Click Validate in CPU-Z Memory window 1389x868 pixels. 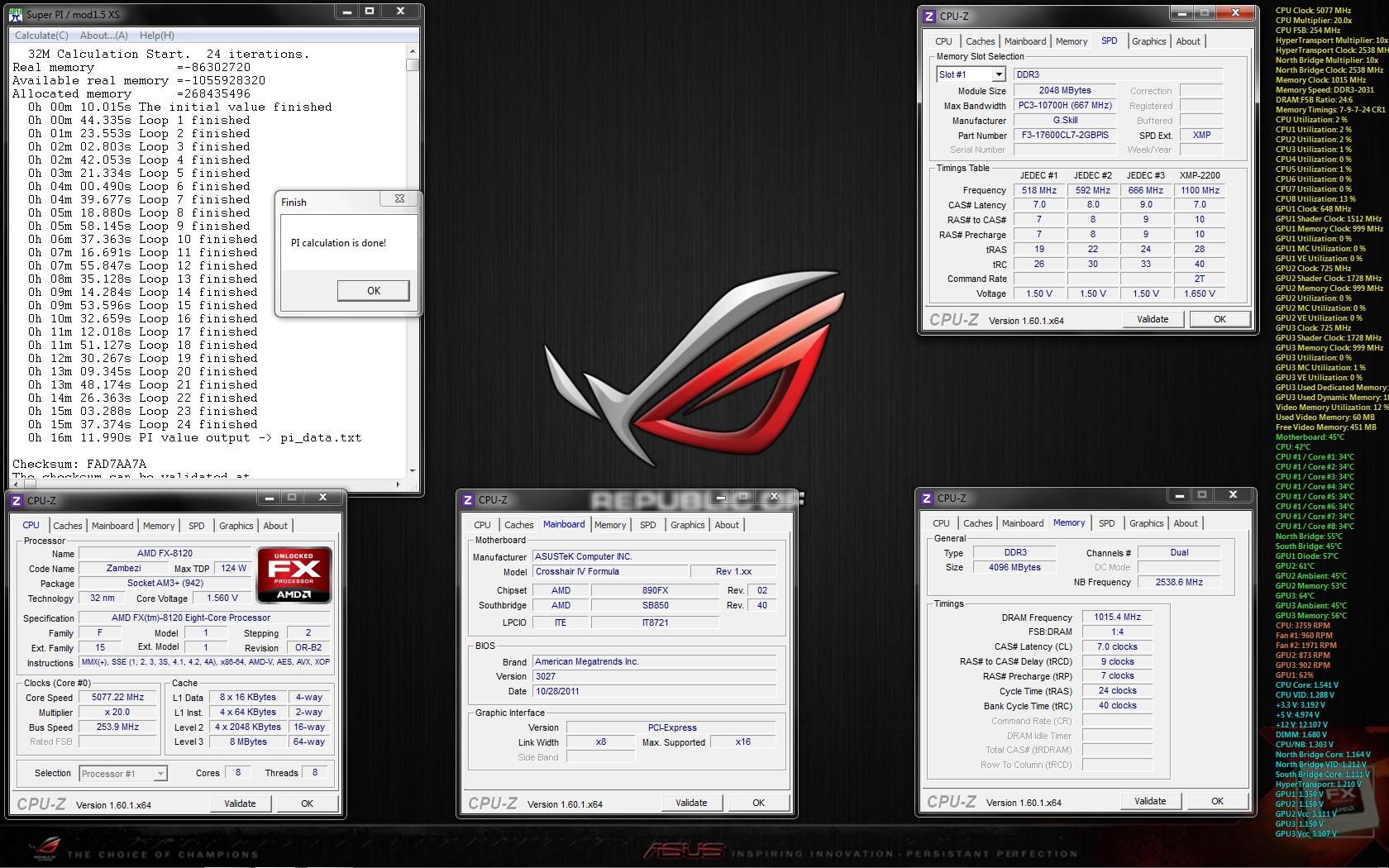(1150, 801)
